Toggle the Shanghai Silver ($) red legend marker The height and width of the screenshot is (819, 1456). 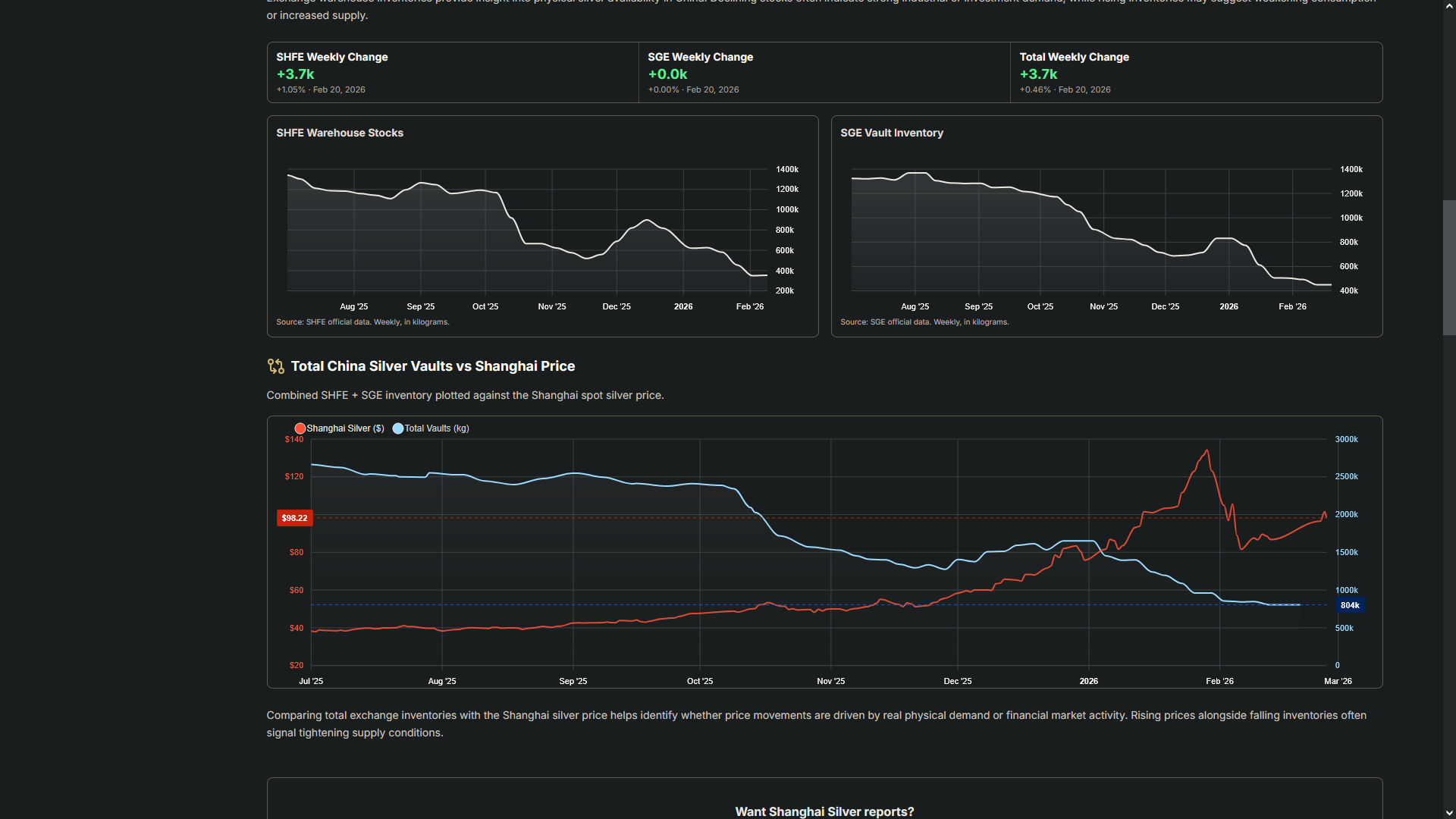pos(300,428)
